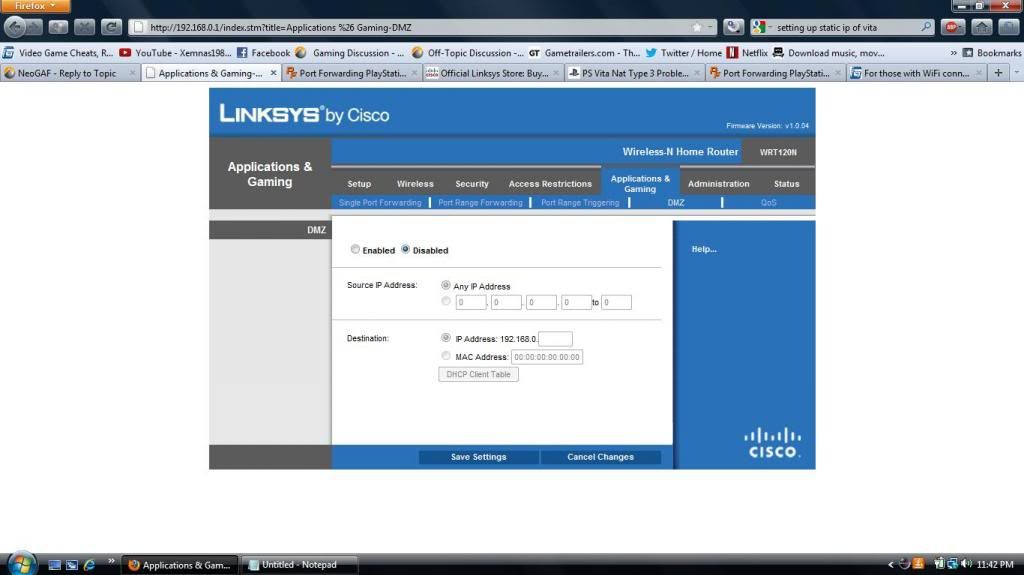Viewport: 1024px width, 575px height.
Task: Open the Port Range Forwarding sub-tab
Action: 480,203
